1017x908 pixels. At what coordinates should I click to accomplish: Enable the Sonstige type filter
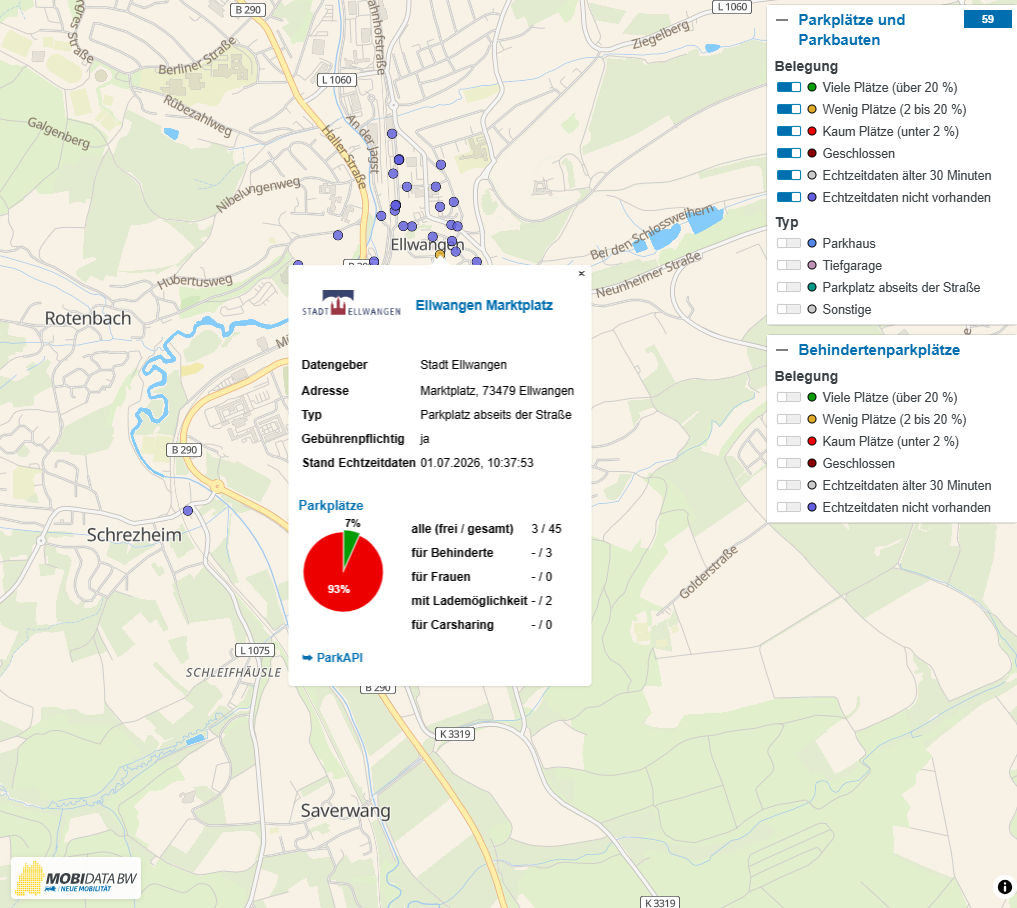coord(789,309)
